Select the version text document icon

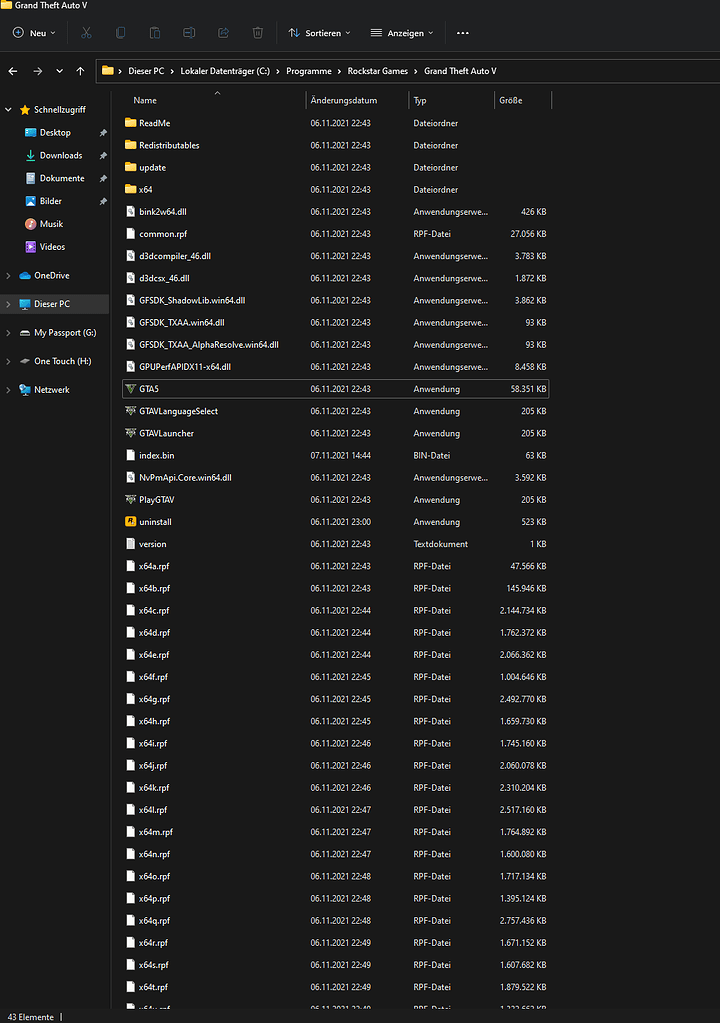(130, 544)
